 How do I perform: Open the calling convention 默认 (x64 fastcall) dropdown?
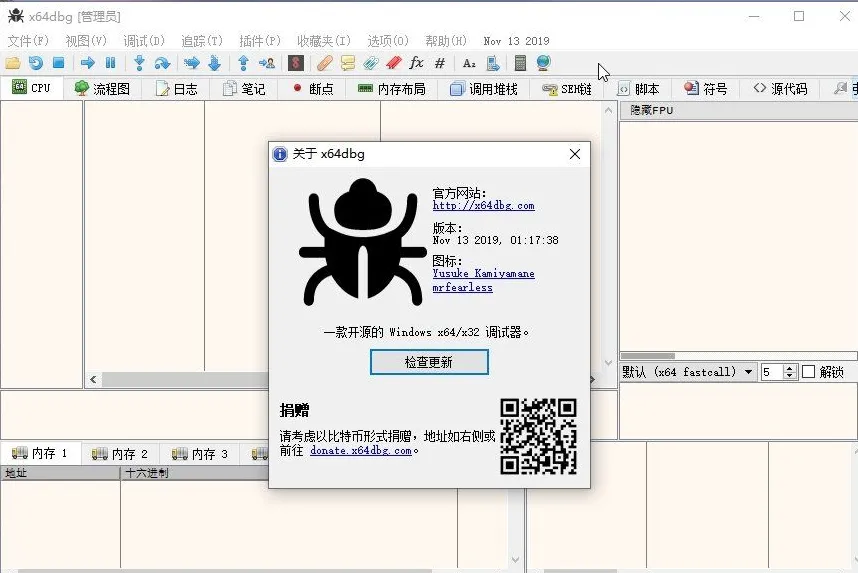coord(688,372)
